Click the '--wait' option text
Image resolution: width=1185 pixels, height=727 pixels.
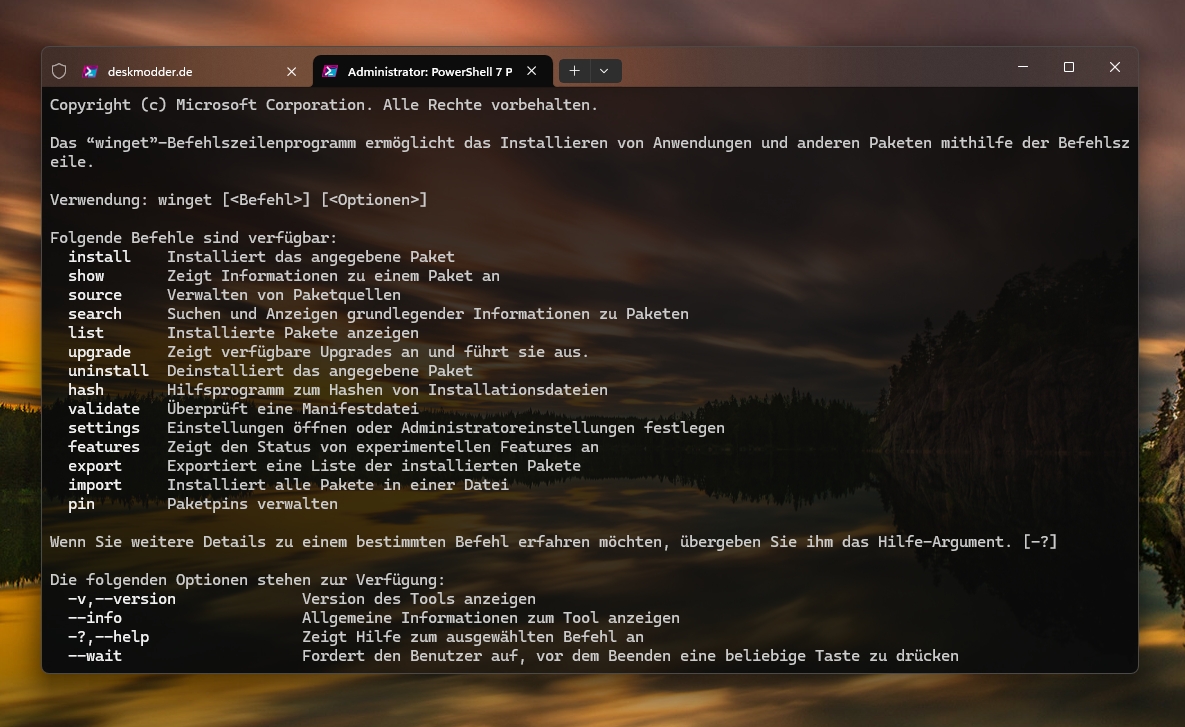(x=94, y=656)
